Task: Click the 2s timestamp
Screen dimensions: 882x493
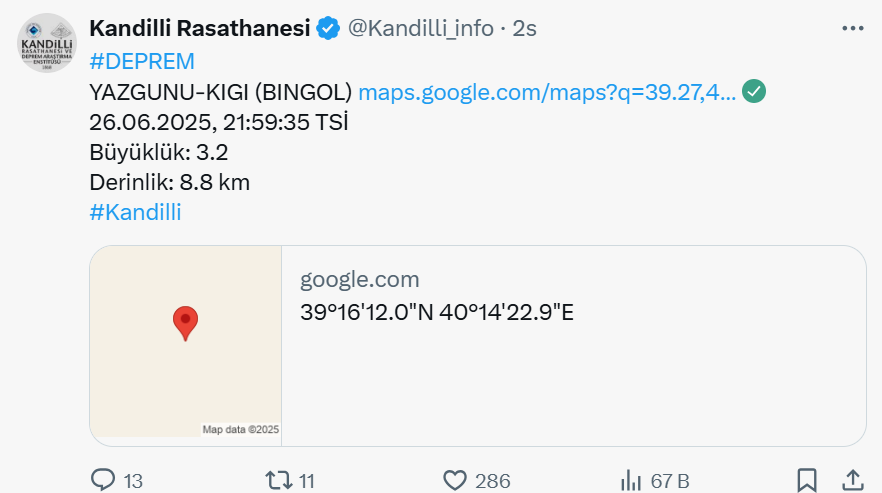Action: [x=524, y=28]
